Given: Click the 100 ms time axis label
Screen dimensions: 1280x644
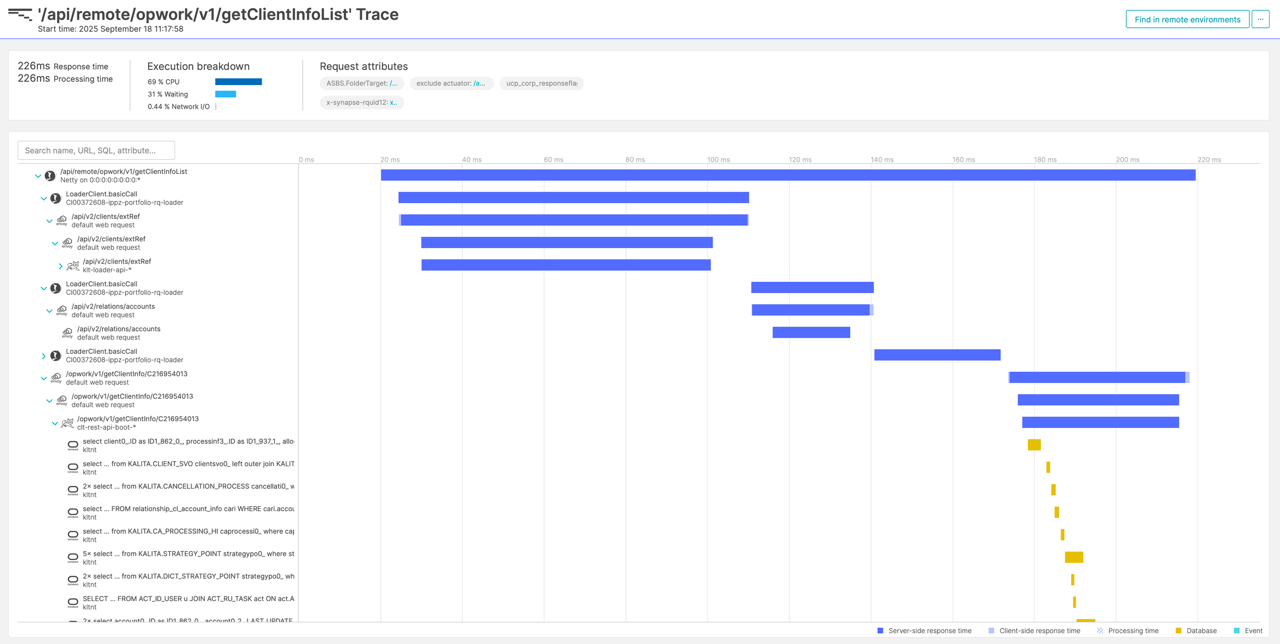Looking at the screenshot, I should (x=718, y=160).
